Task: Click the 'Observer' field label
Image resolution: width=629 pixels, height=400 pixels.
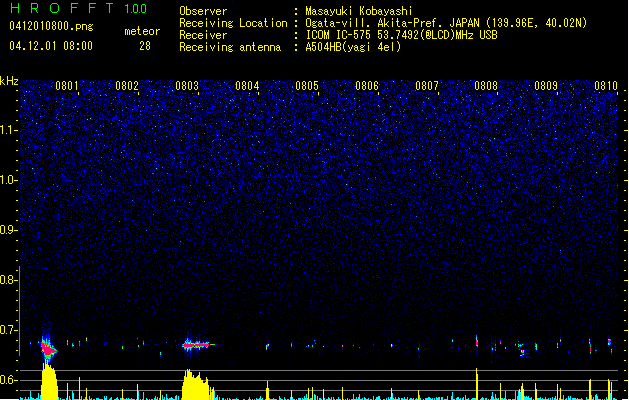Action: [x=203, y=11]
